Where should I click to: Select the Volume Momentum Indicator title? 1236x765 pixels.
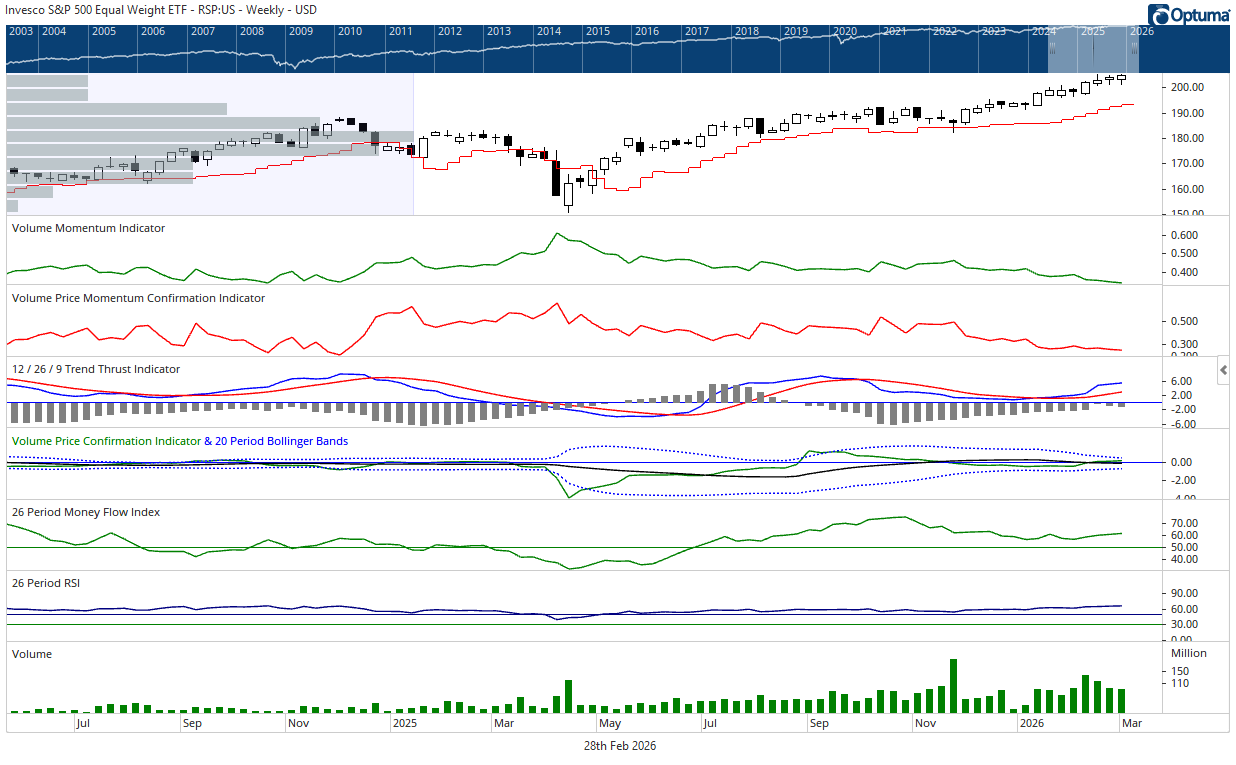88,228
